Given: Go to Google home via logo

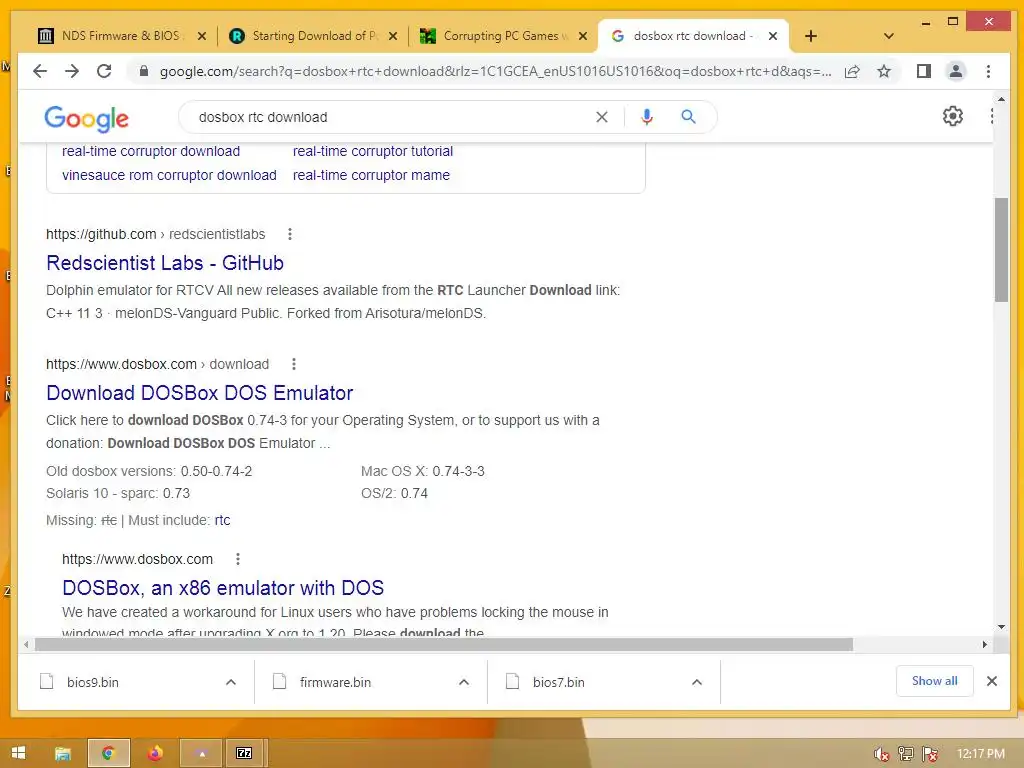Looking at the screenshot, I should (x=86, y=119).
